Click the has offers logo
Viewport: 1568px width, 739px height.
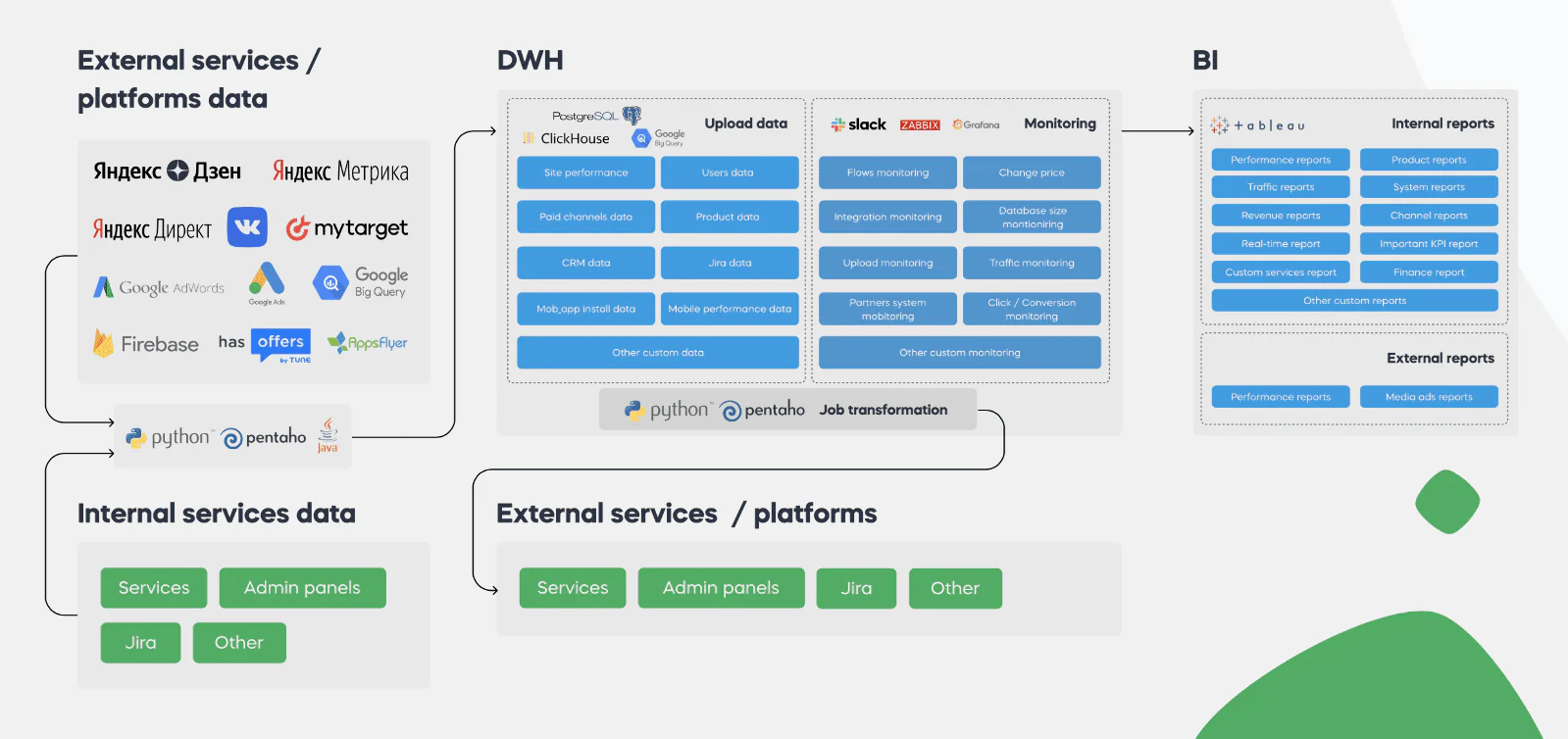(265, 345)
